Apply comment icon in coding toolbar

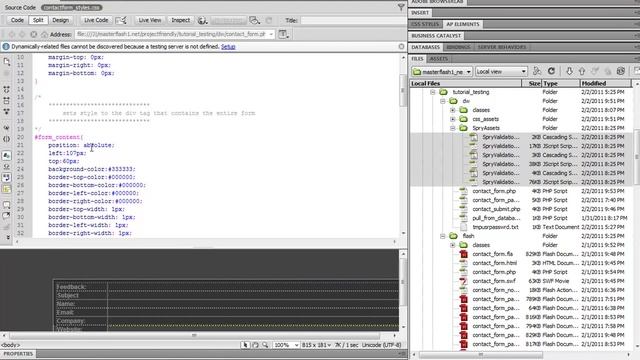(x=7, y=205)
